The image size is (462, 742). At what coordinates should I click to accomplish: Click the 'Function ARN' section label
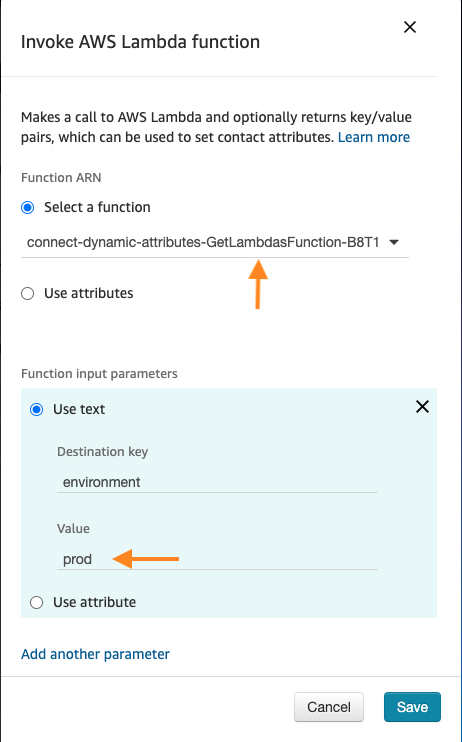click(61, 178)
